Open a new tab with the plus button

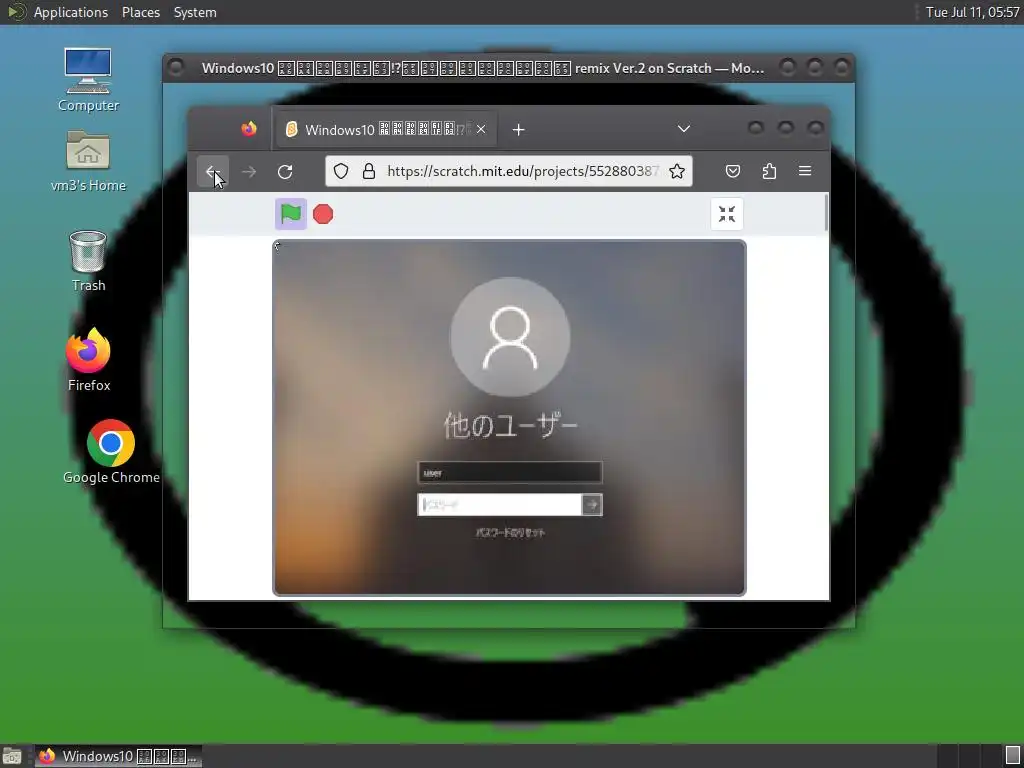coord(519,130)
